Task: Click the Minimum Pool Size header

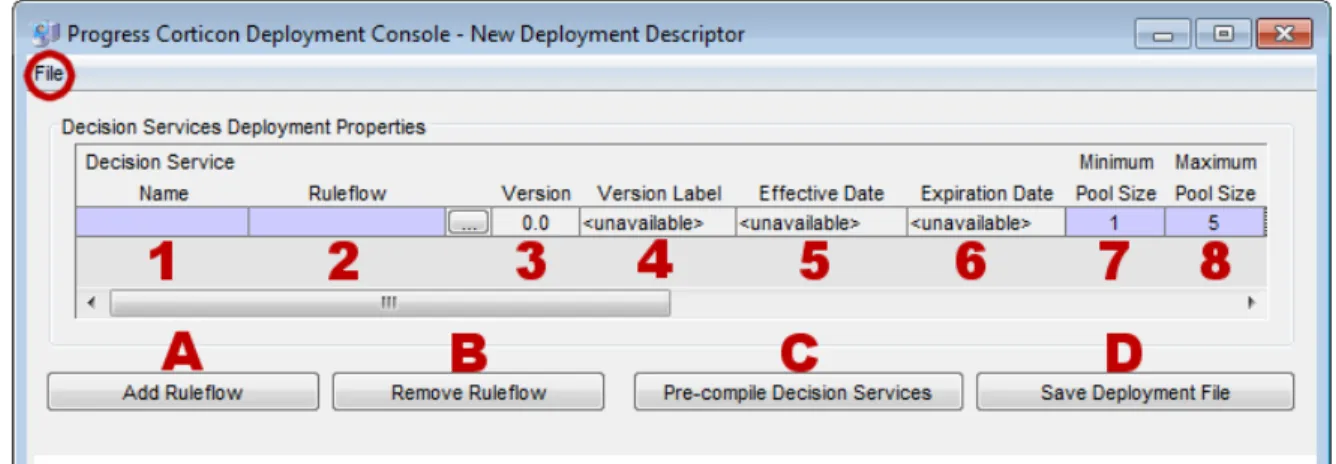Action: (x=1116, y=177)
